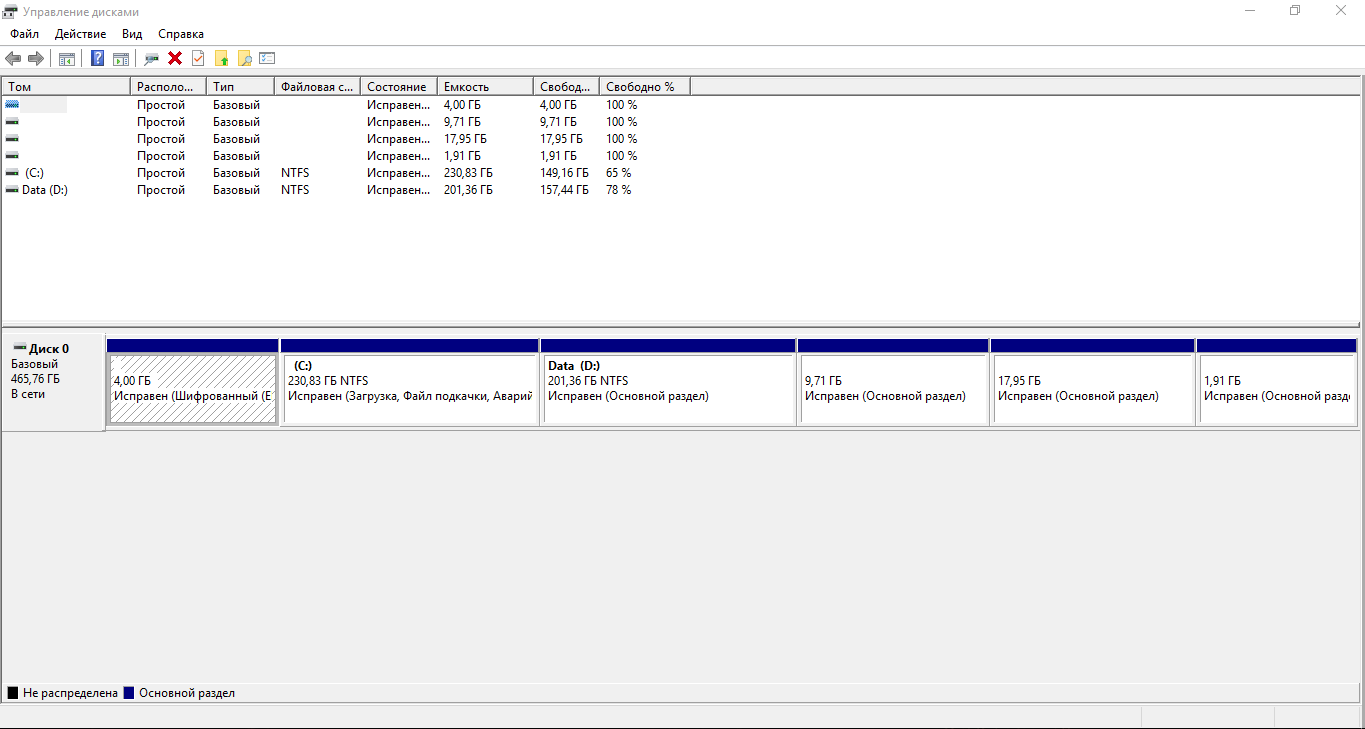Click the Диск 0 disk label
Viewport: 1365px width, 729px height.
(x=48, y=349)
